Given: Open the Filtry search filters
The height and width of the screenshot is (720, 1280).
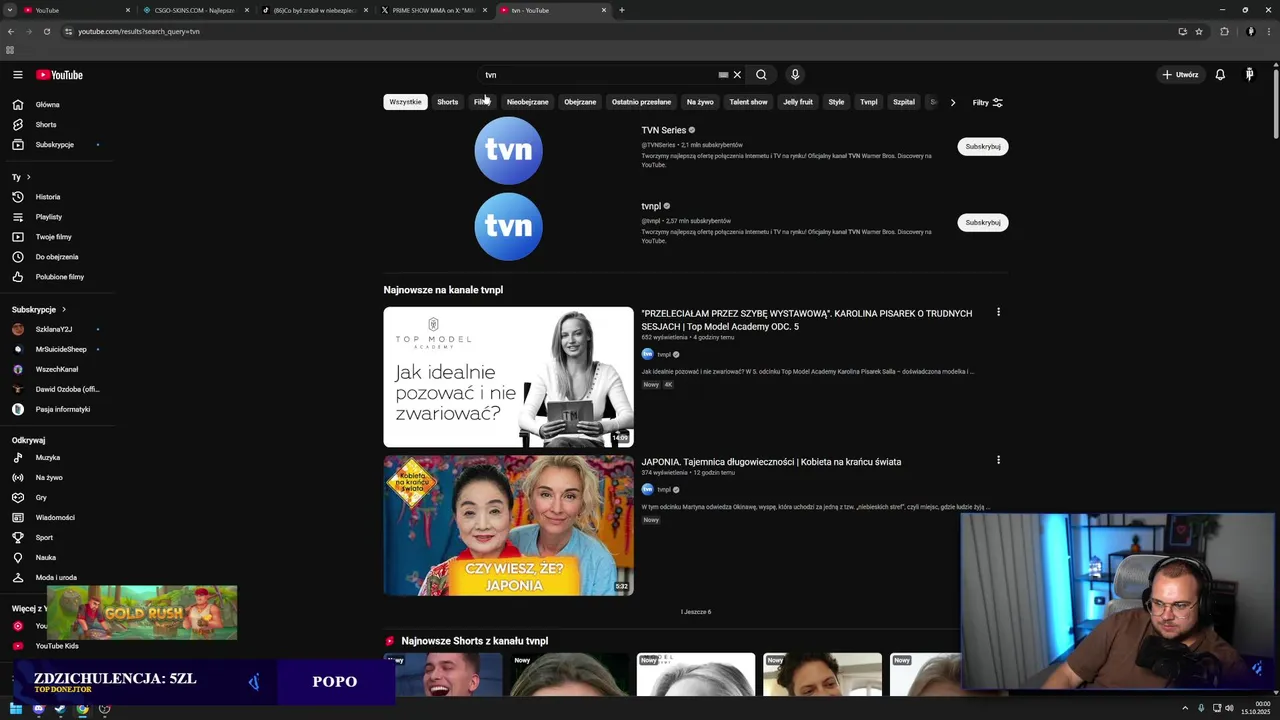Looking at the screenshot, I should (x=988, y=102).
